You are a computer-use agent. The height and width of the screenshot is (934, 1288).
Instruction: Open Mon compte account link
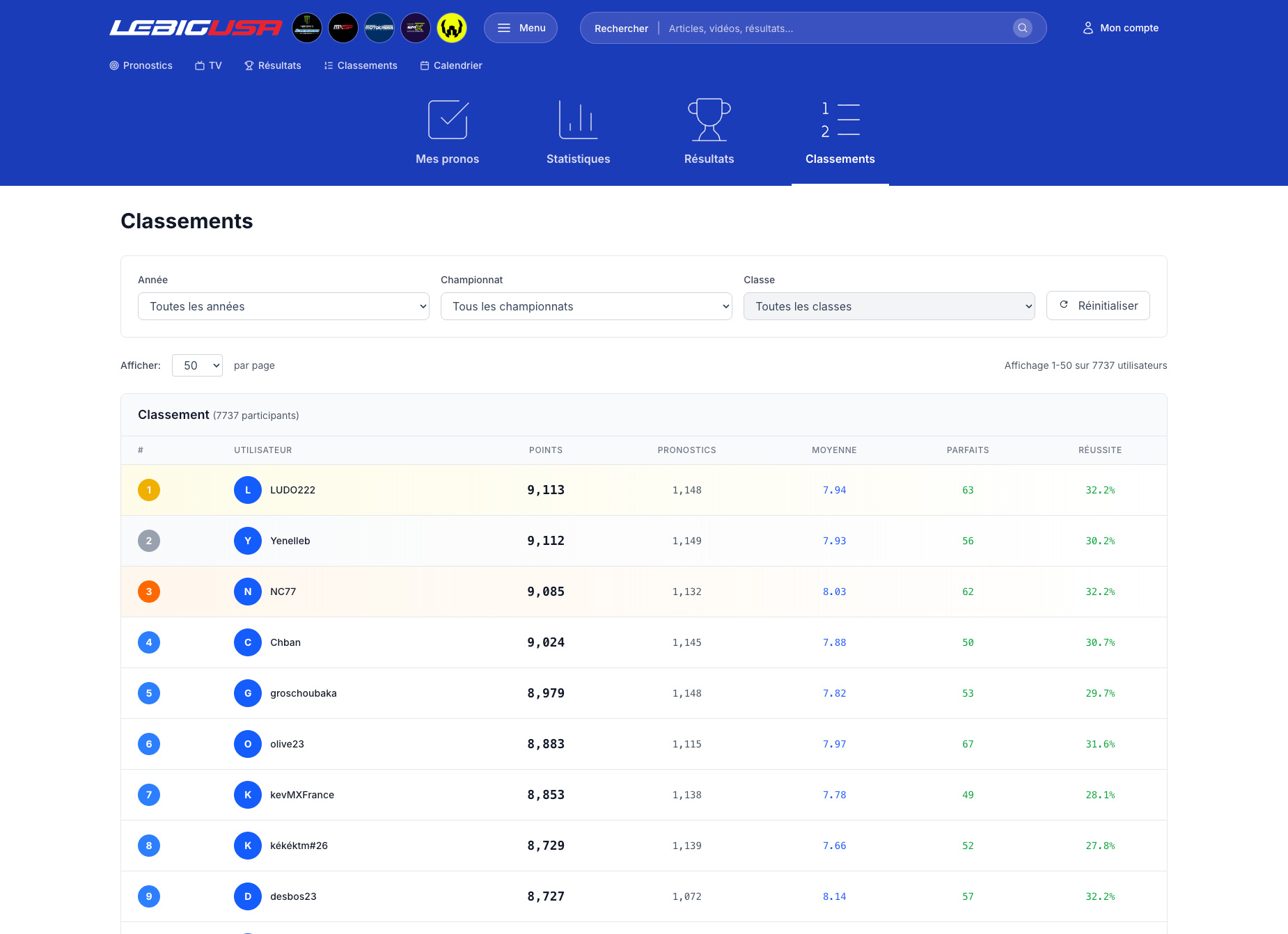(1120, 28)
